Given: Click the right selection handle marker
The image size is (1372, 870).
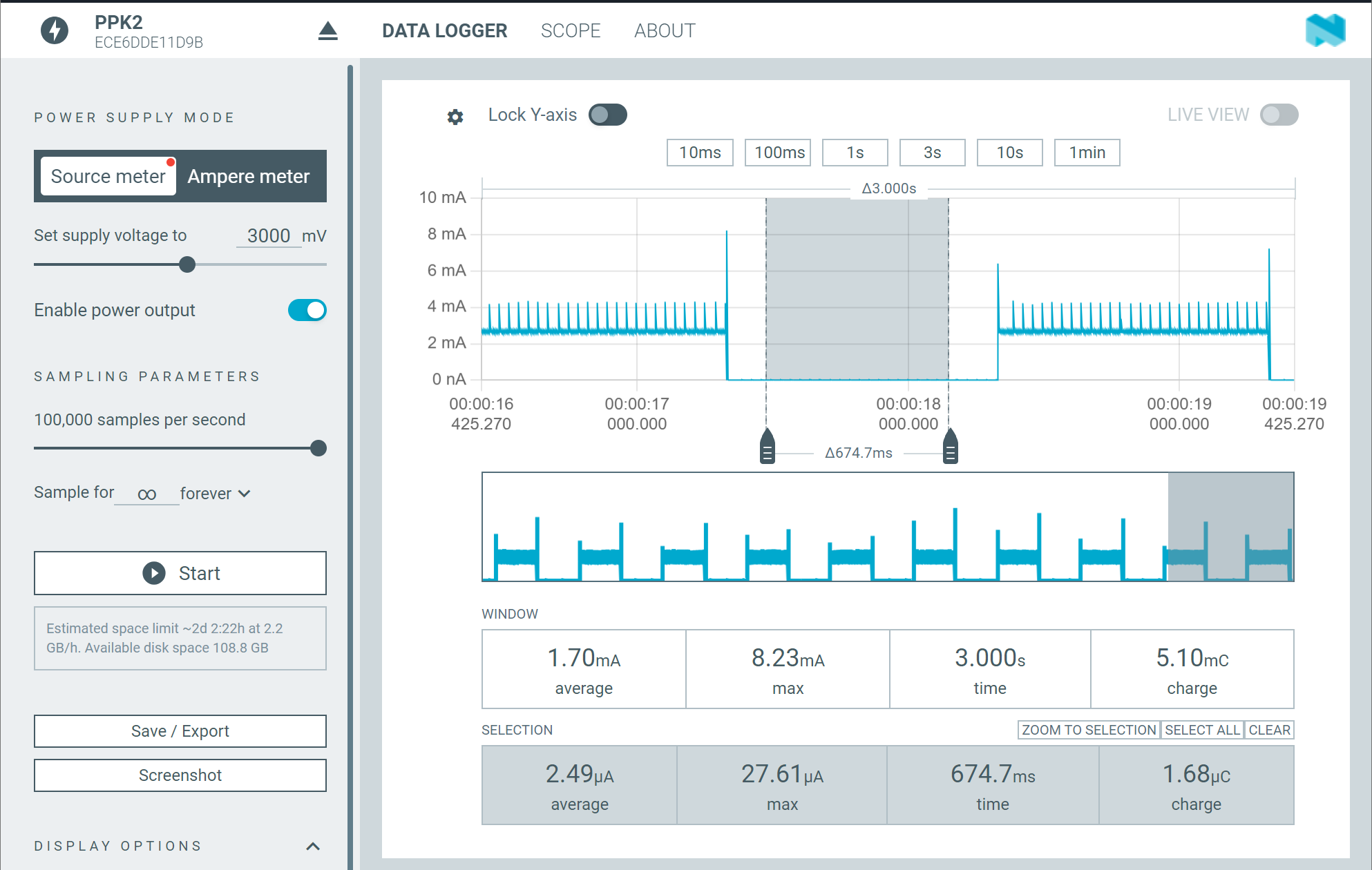Looking at the screenshot, I should coord(951,447).
